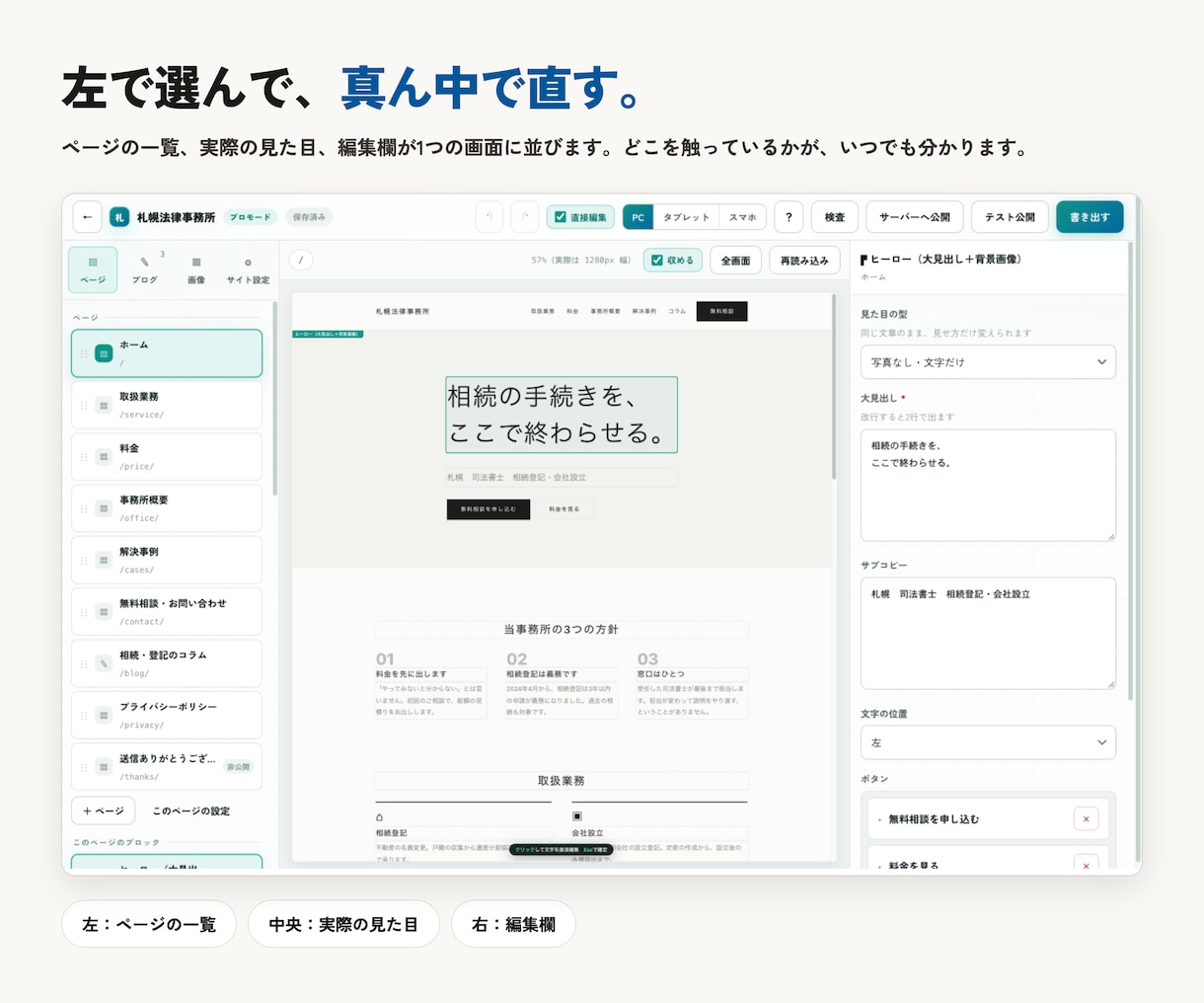Select the ホーム page row
Screen dimensions: 1204x1003
[x=167, y=353]
